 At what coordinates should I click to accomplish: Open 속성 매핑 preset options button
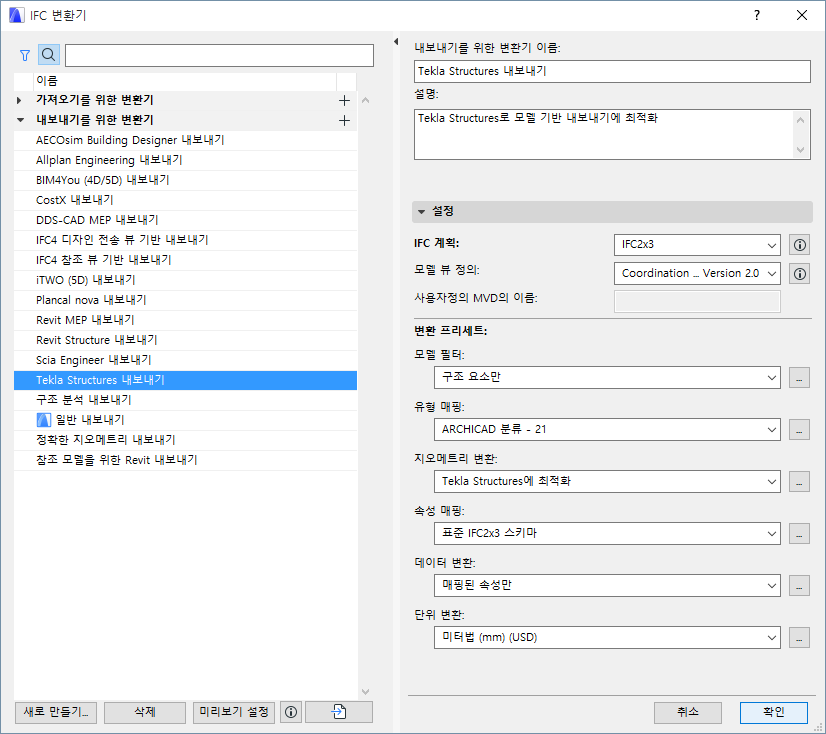[799, 534]
